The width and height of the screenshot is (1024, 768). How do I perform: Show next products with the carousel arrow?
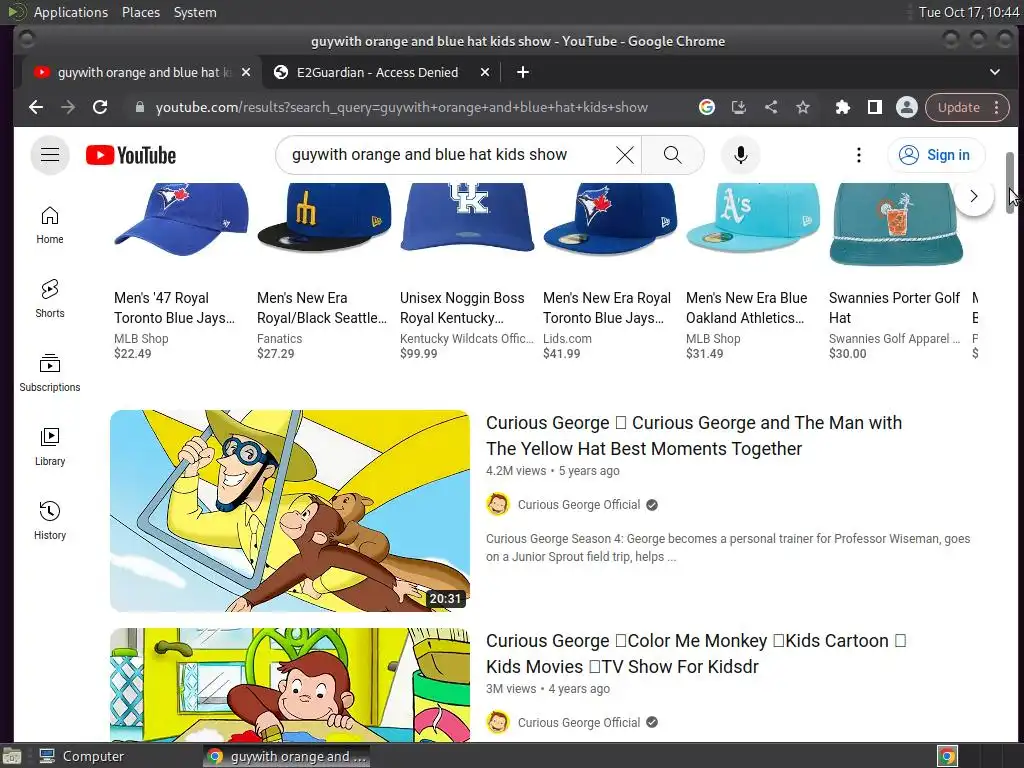click(974, 196)
